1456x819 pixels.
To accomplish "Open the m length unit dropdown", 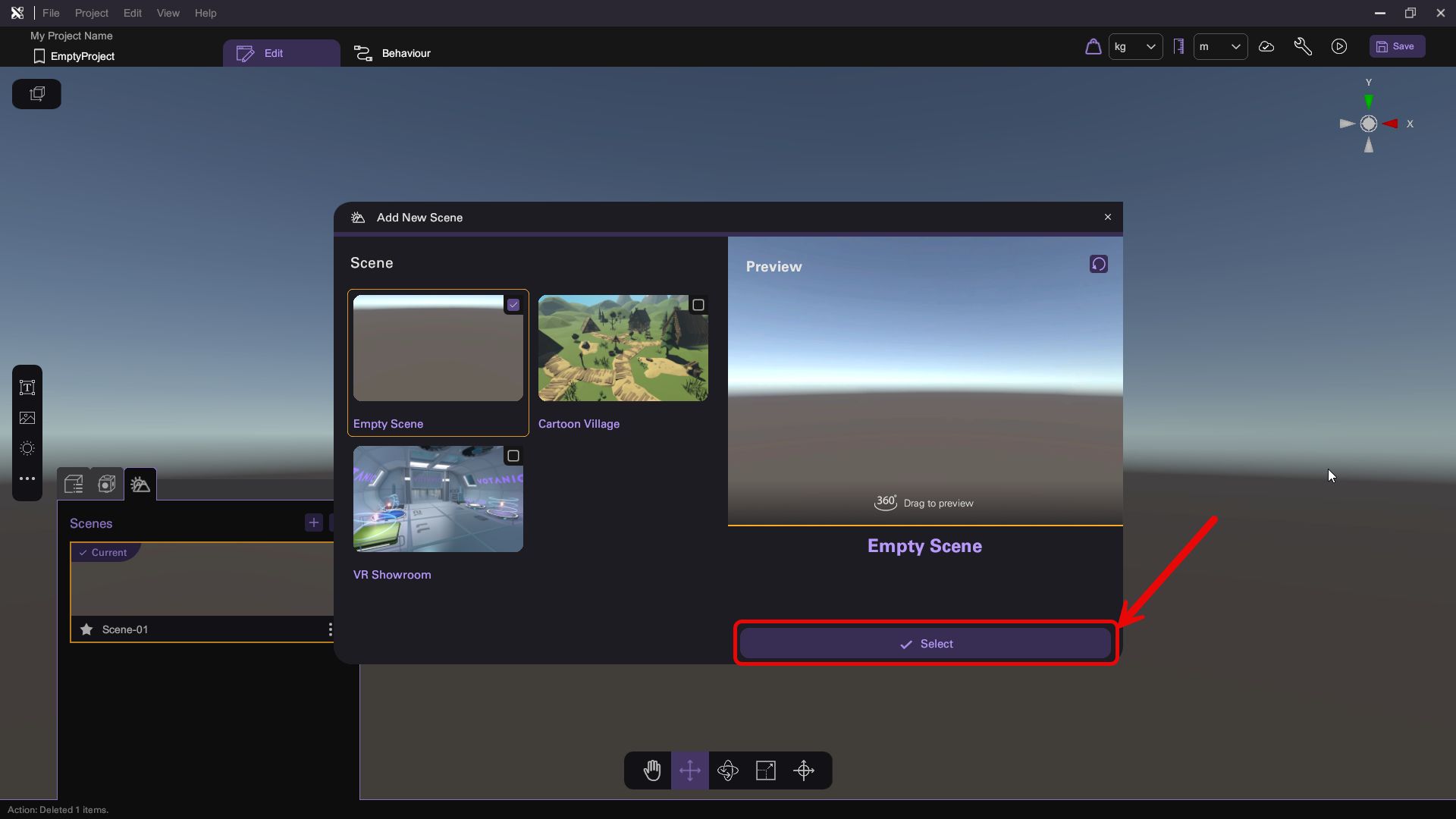I will tap(1220, 47).
